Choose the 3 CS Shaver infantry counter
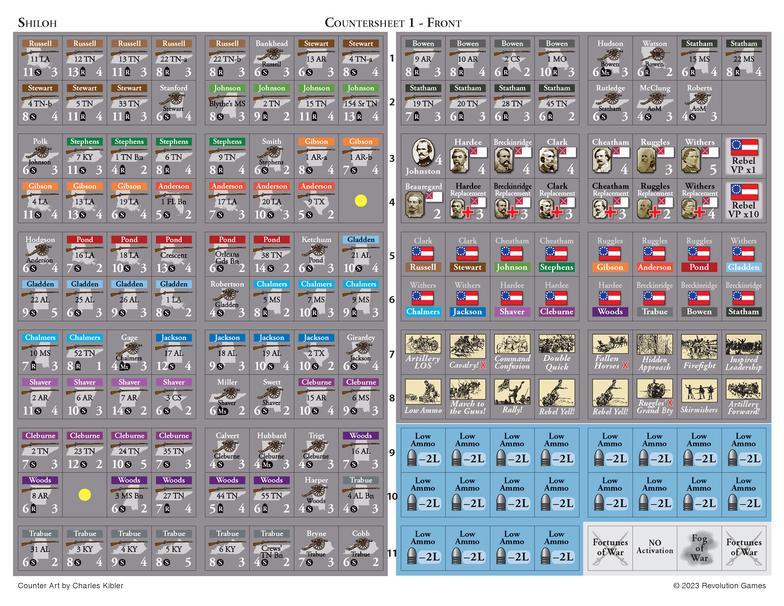Screen dimensions: 784x606 174,397
